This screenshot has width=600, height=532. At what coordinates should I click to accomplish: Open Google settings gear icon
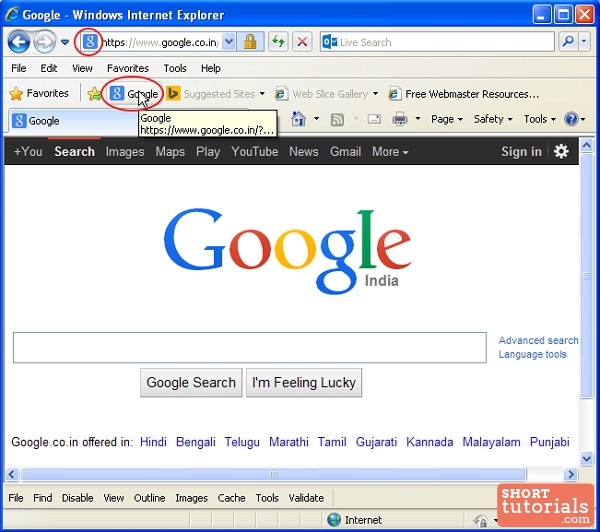tap(561, 152)
